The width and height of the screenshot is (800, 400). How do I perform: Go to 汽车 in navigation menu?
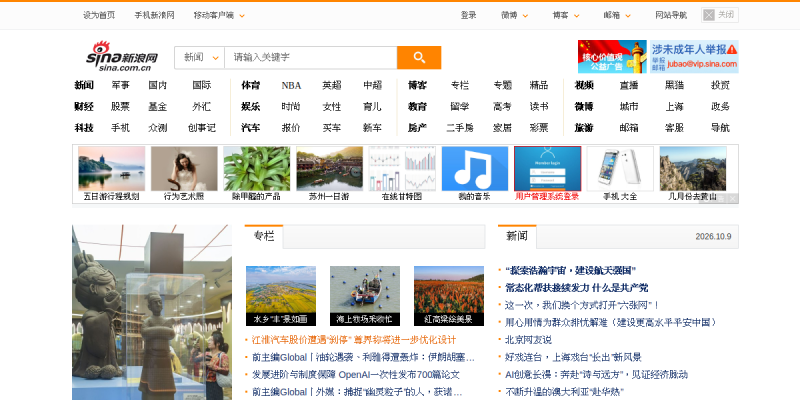point(251,128)
